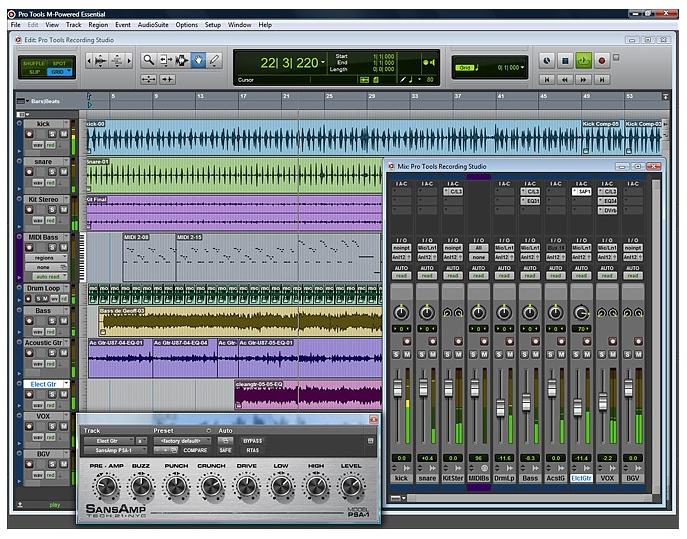Solo the snare channel in the mixer

coord(421,354)
